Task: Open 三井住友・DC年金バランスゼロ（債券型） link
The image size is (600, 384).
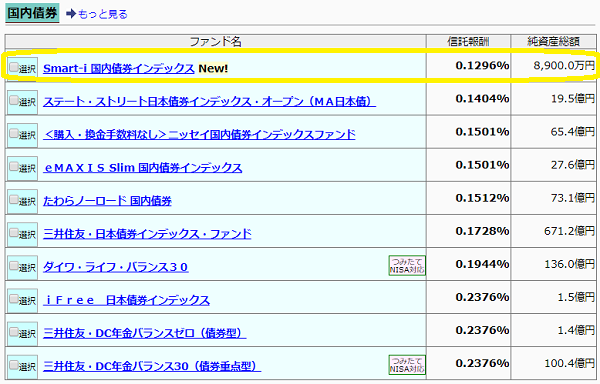Action: click(144, 333)
